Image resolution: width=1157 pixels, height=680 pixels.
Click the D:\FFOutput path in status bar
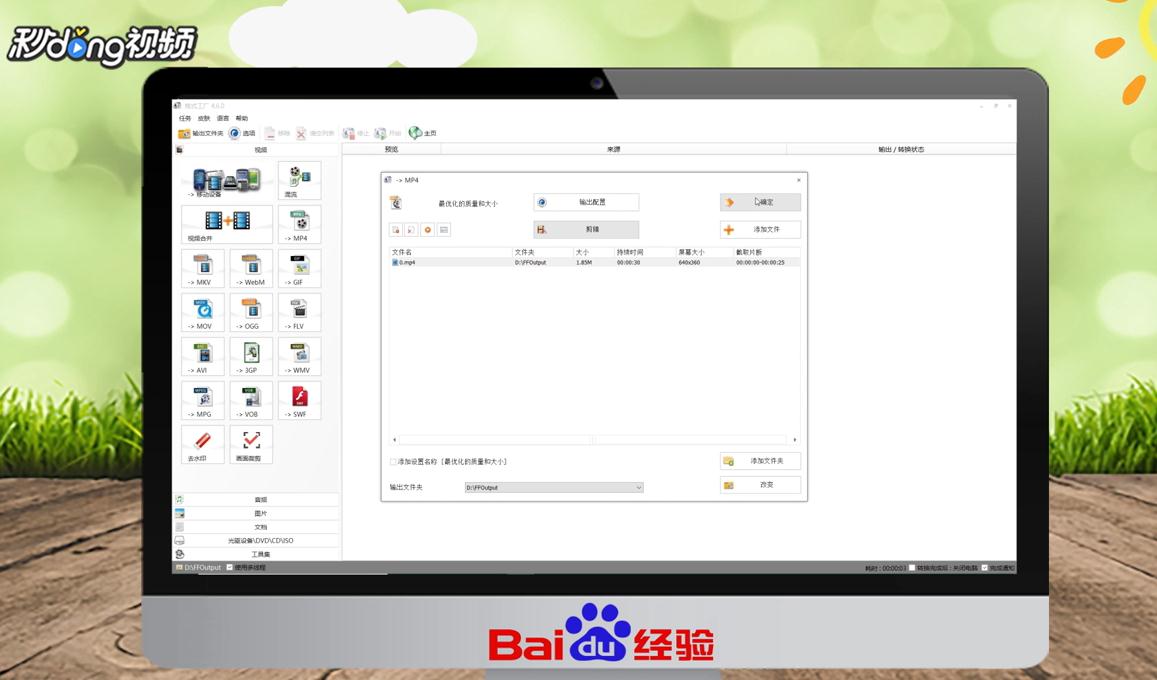coord(202,568)
